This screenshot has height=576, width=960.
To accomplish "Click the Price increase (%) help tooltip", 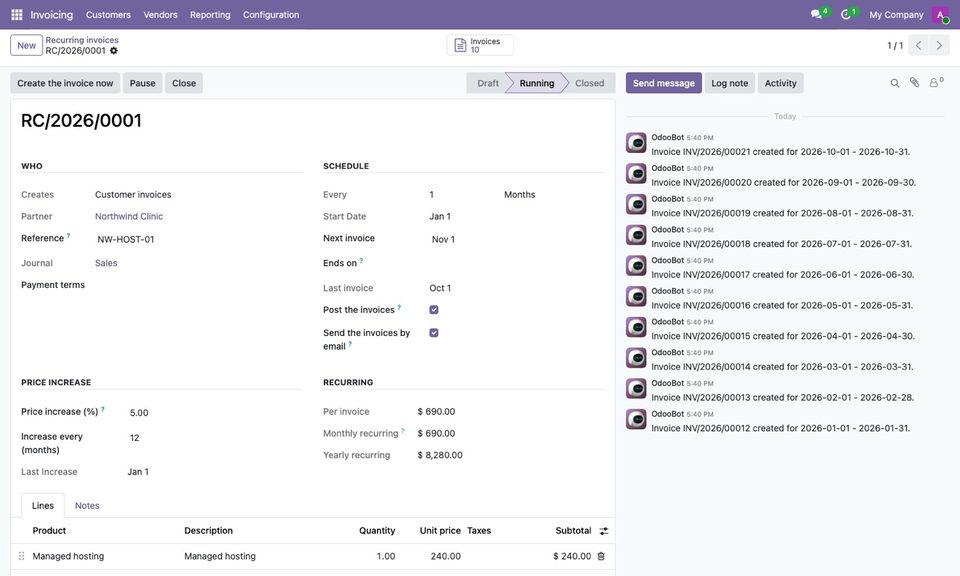I will coord(103,409).
